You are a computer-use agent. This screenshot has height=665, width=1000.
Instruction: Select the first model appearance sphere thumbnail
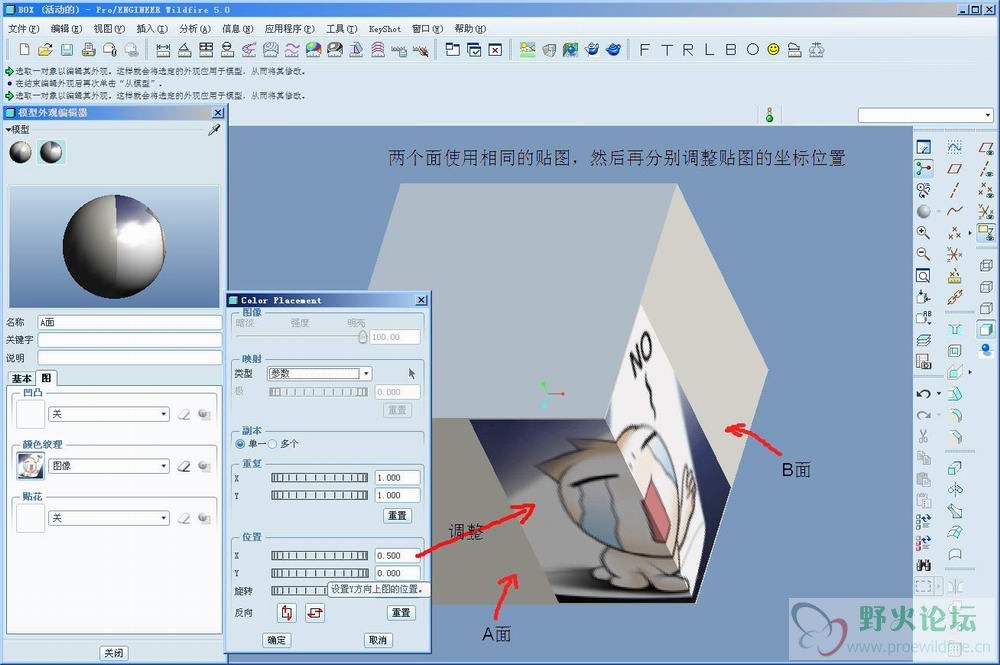20,152
